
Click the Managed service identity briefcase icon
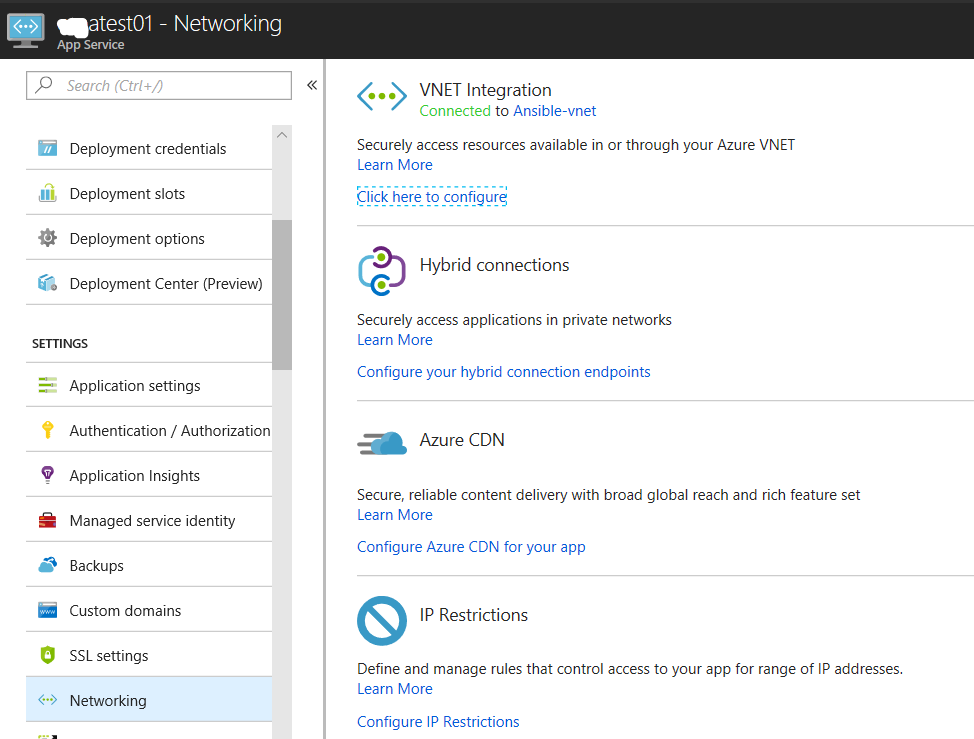[x=47, y=519]
